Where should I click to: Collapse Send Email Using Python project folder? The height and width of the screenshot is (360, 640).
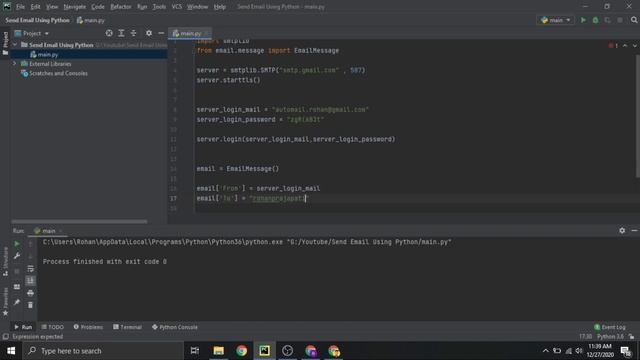coord(15,45)
